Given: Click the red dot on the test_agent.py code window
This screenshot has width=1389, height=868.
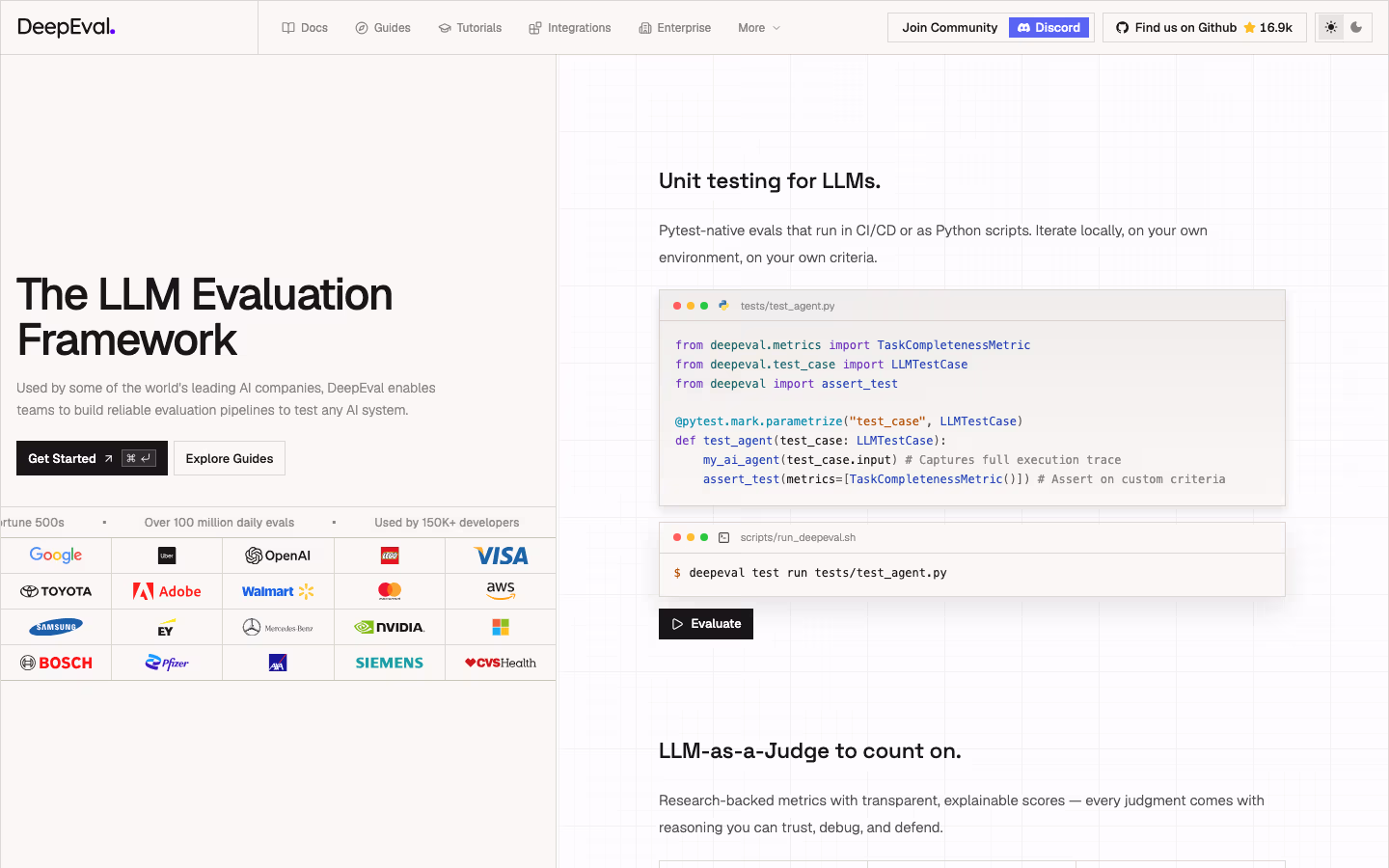Looking at the screenshot, I should tap(677, 306).
